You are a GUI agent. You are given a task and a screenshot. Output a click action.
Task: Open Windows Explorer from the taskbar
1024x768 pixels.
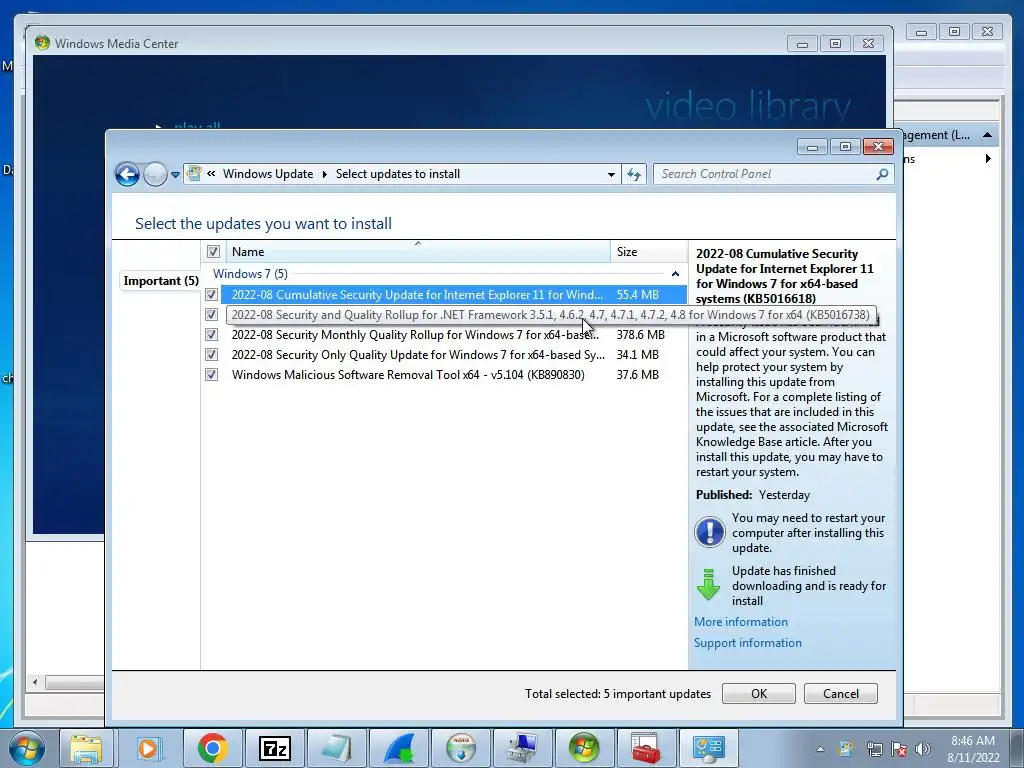point(86,748)
